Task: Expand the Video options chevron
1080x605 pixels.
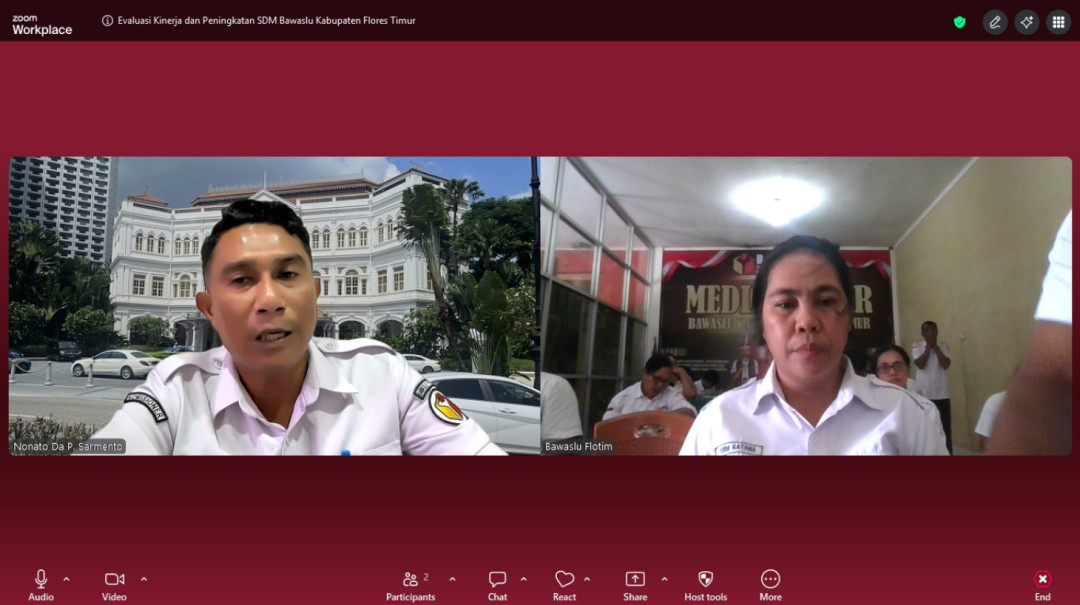Action: point(144,579)
